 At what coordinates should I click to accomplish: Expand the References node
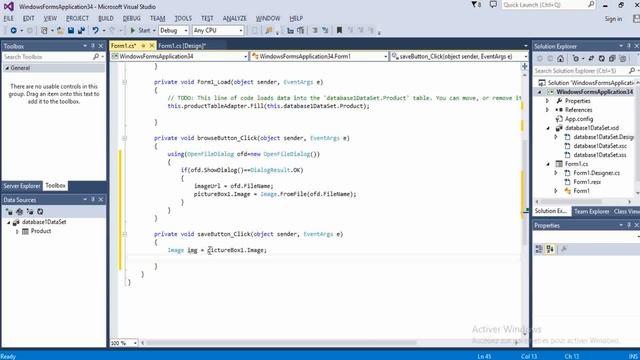(x=548, y=110)
